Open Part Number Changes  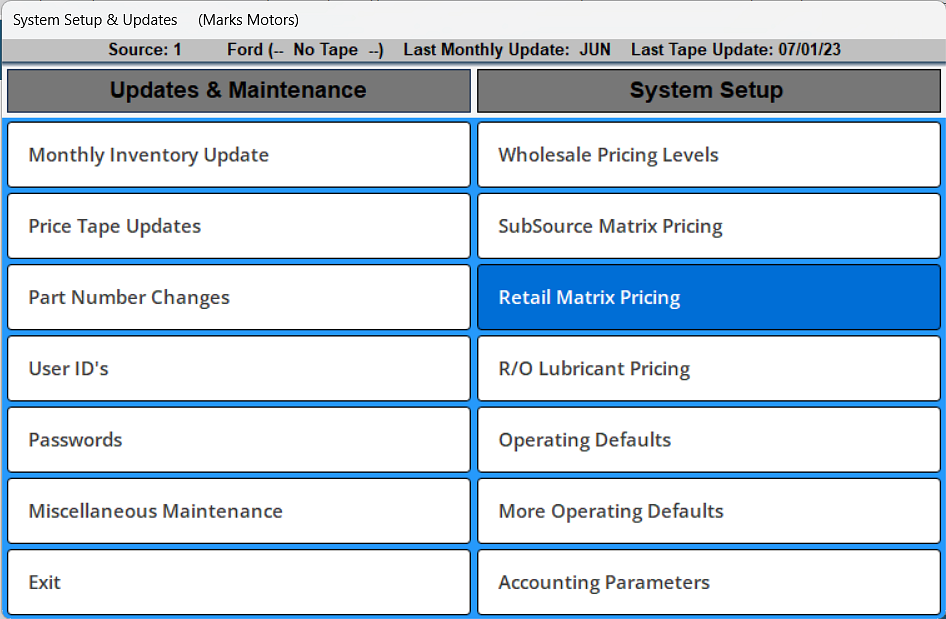tap(238, 297)
